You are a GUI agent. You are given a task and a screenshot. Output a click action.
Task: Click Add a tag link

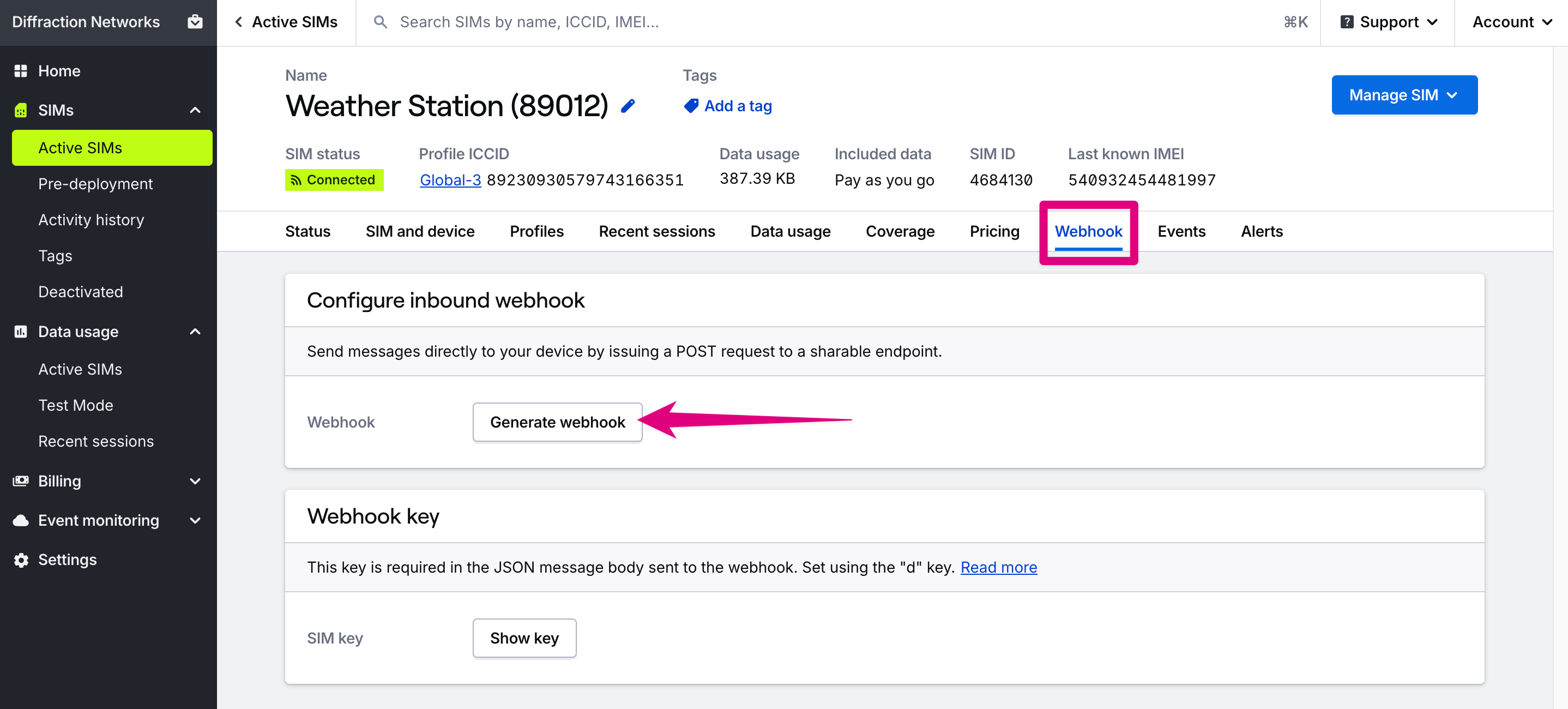(x=738, y=106)
